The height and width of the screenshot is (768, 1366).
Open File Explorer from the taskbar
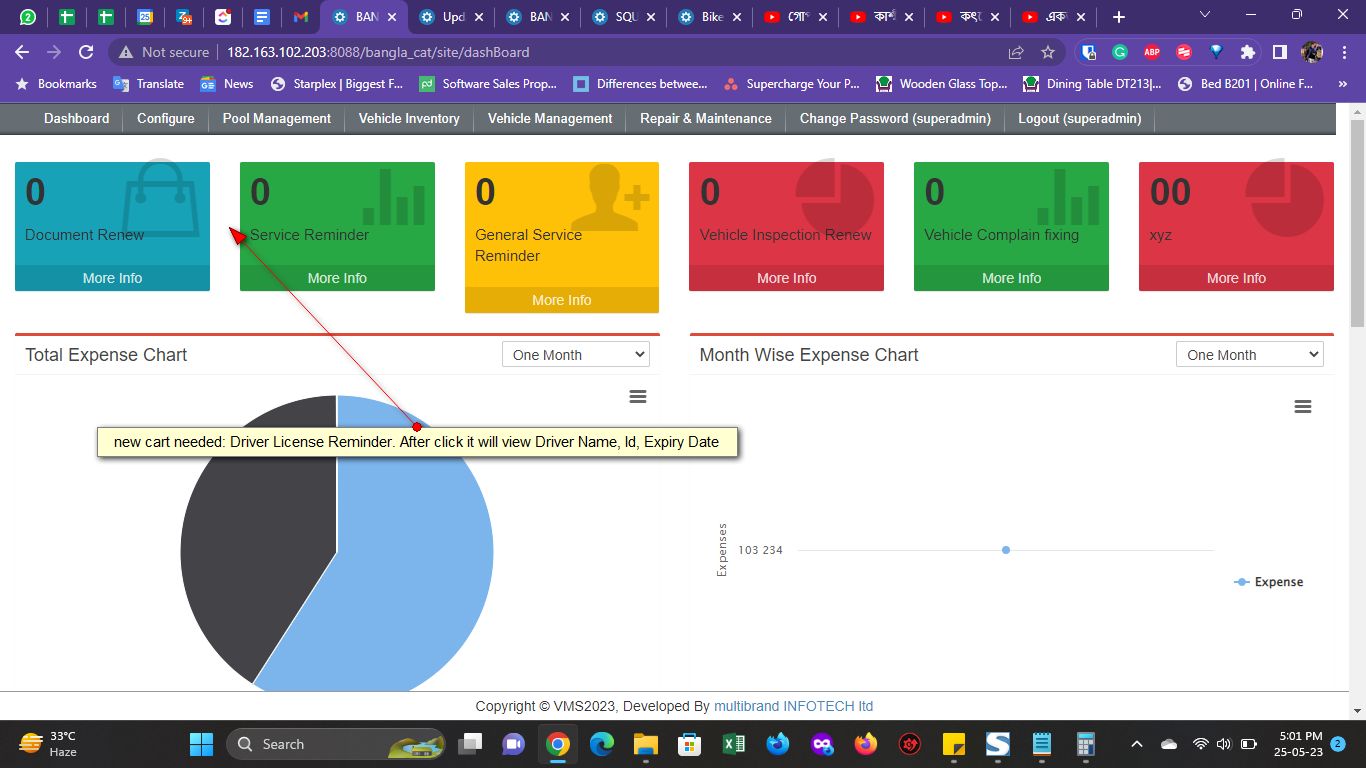point(645,744)
